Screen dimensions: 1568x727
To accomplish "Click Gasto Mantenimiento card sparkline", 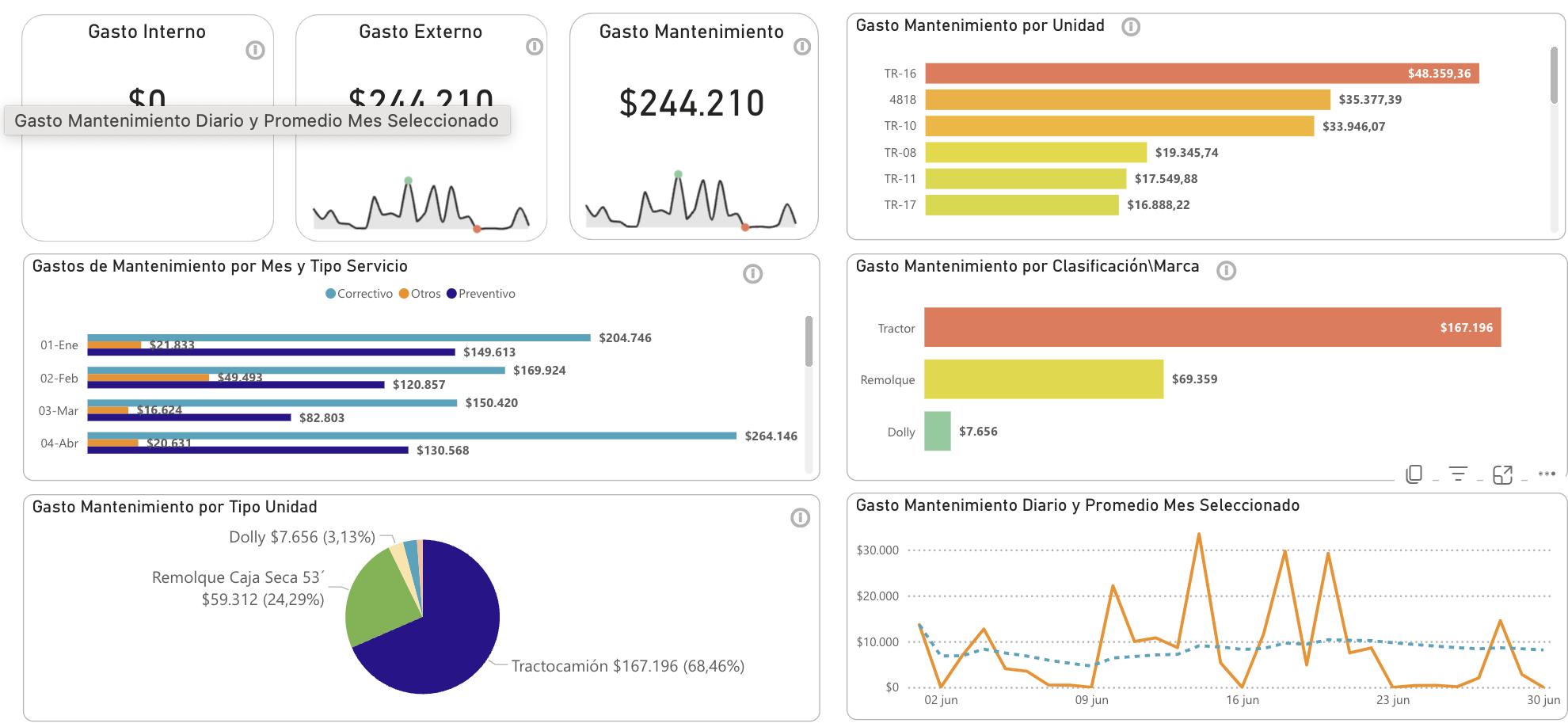I will [691, 201].
